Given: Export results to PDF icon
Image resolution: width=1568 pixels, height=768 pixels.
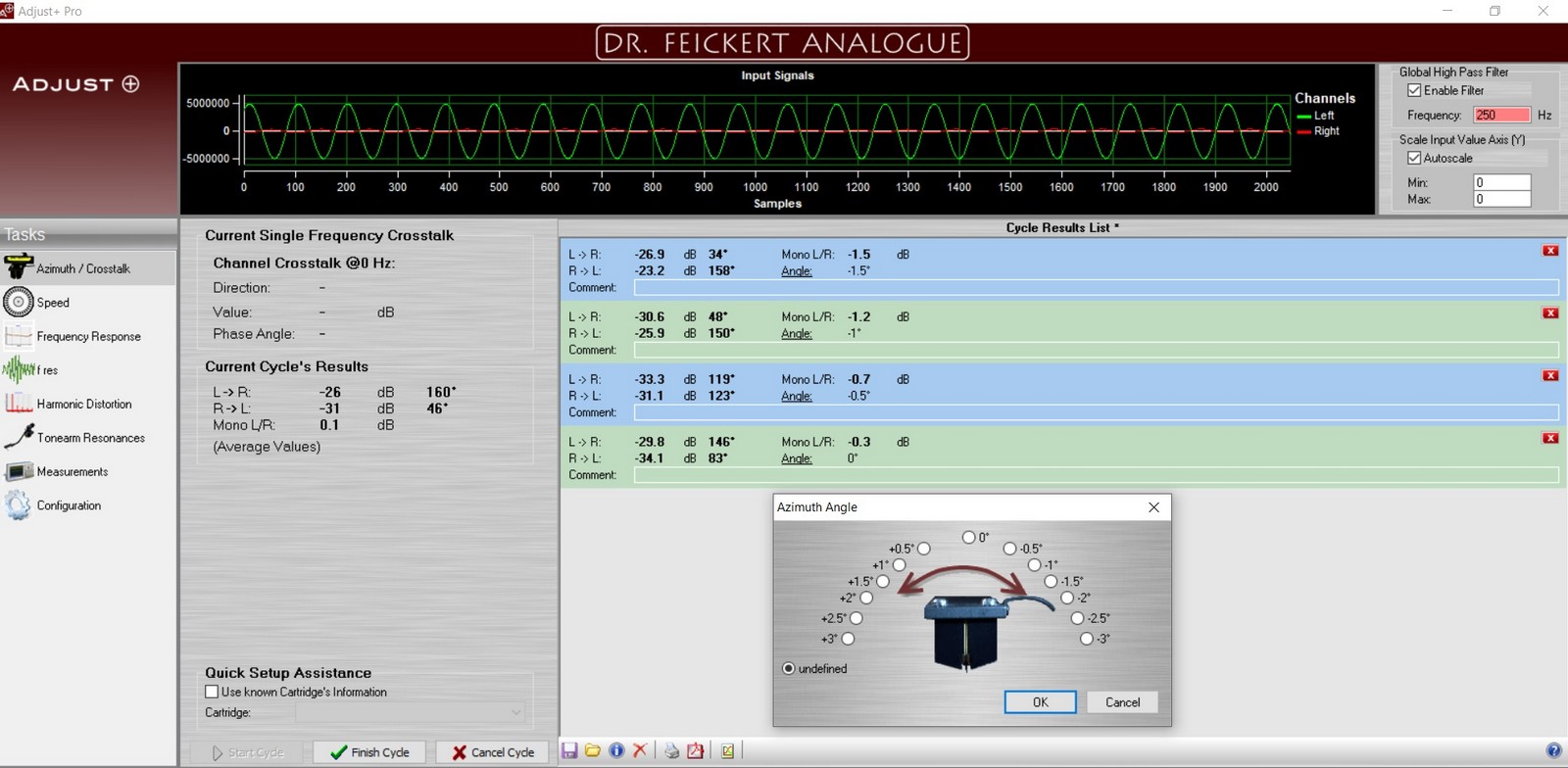Looking at the screenshot, I should [696, 750].
